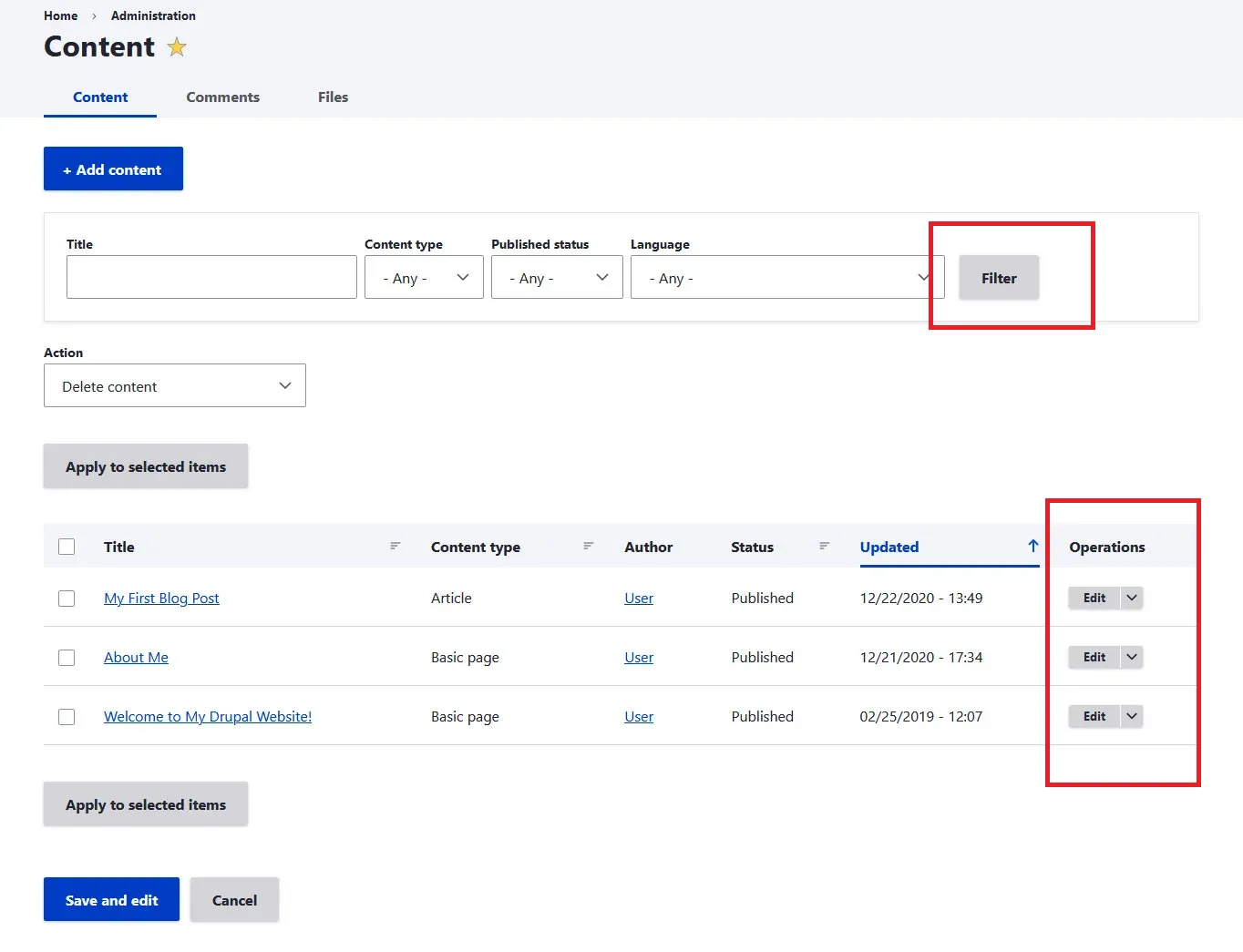Click the Cancel button
The height and width of the screenshot is (952, 1243).
234,900
